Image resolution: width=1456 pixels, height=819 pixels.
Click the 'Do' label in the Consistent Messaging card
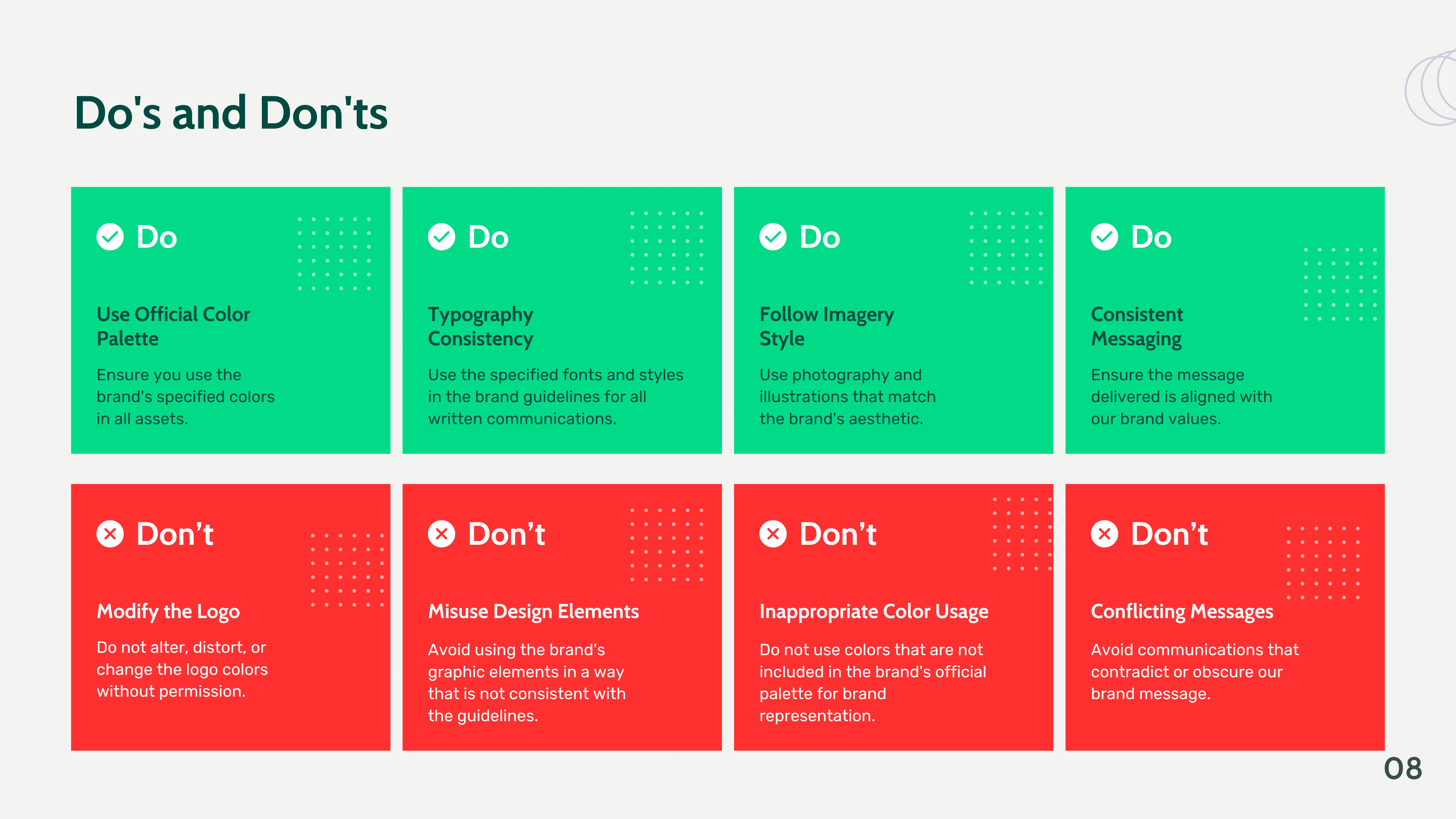(x=1151, y=237)
